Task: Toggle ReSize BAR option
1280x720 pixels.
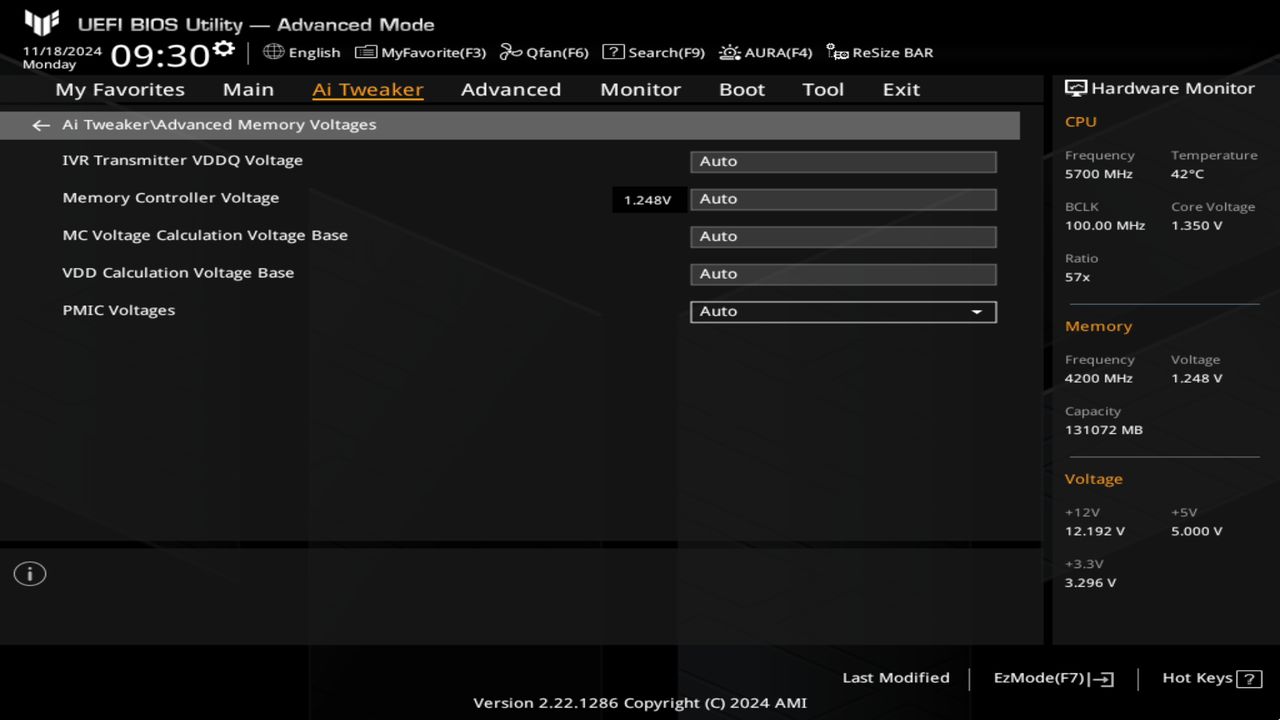Action: point(880,52)
